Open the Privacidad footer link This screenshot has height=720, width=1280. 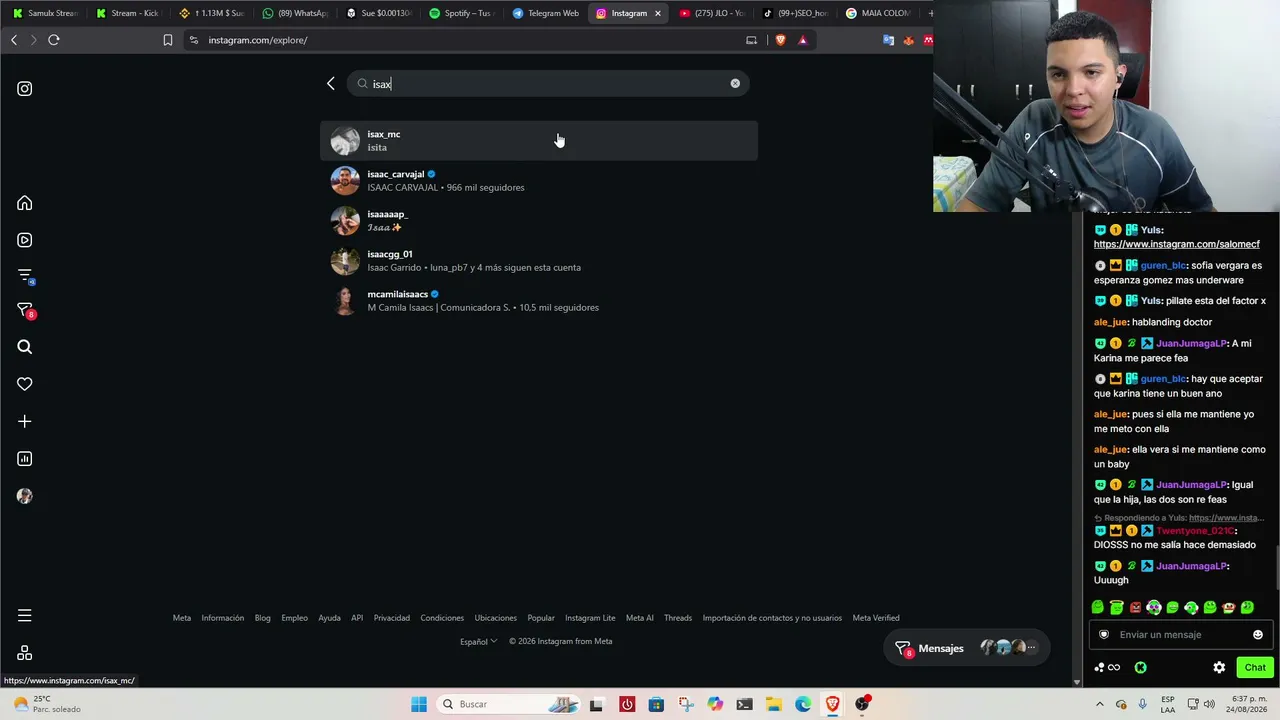392,618
